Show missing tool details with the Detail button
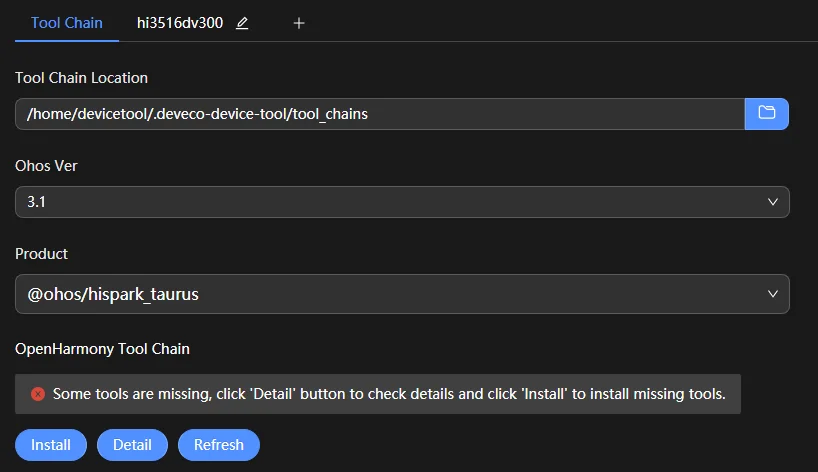This screenshot has width=818, height=472. [x=133, y=445]
